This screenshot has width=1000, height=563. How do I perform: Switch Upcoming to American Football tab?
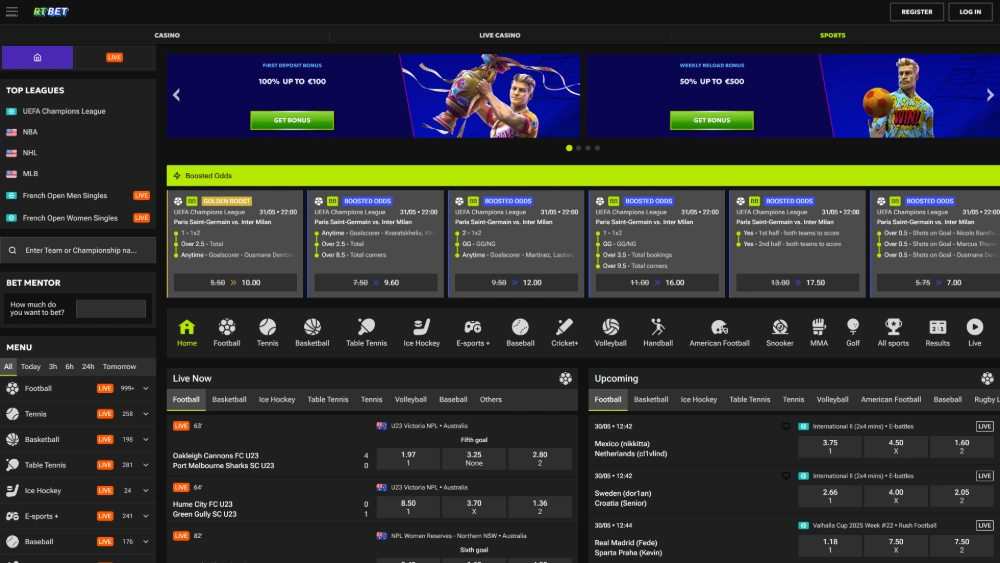coord(890,400)
